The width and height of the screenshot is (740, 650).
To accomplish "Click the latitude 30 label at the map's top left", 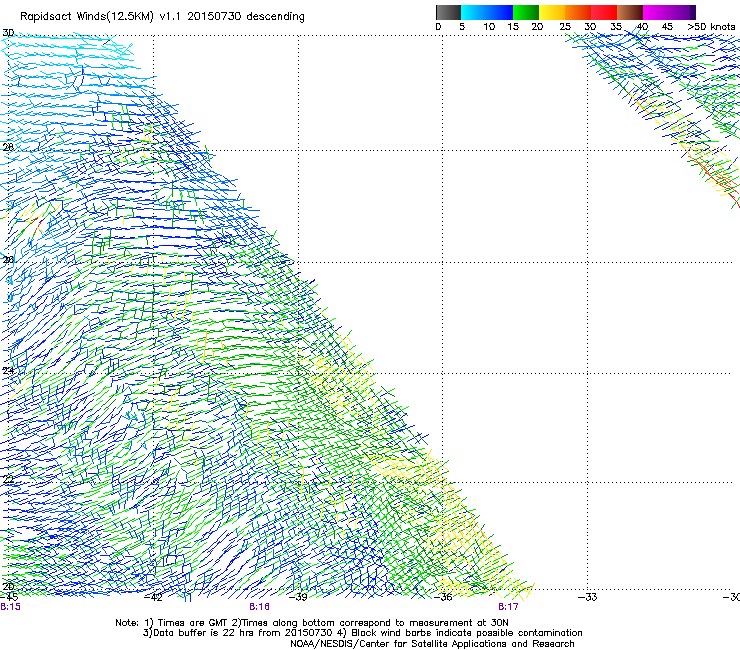I will click(8, 33).
